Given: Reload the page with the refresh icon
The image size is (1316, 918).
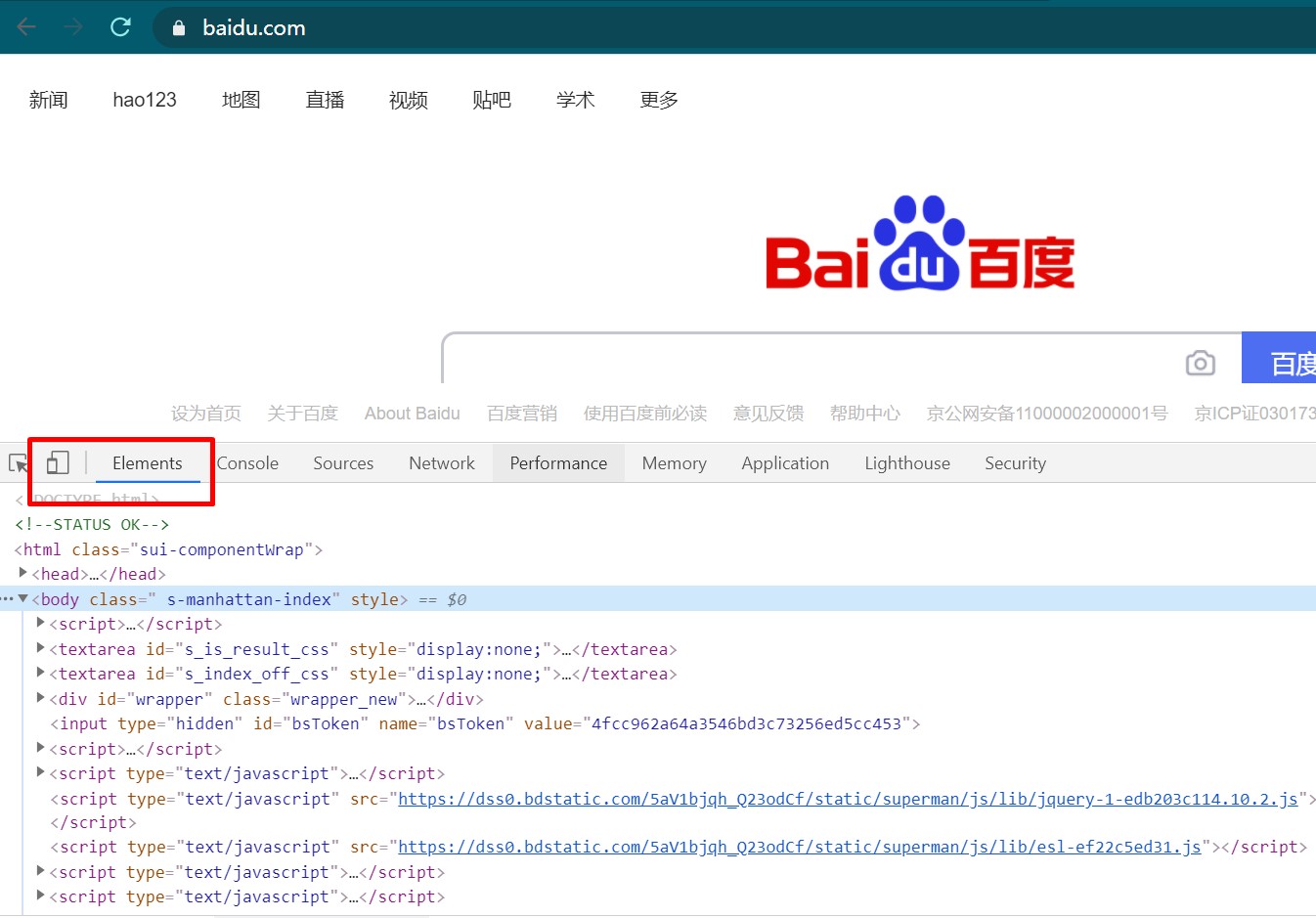Looking at the screenshot, I should click(x=120, y=27).
